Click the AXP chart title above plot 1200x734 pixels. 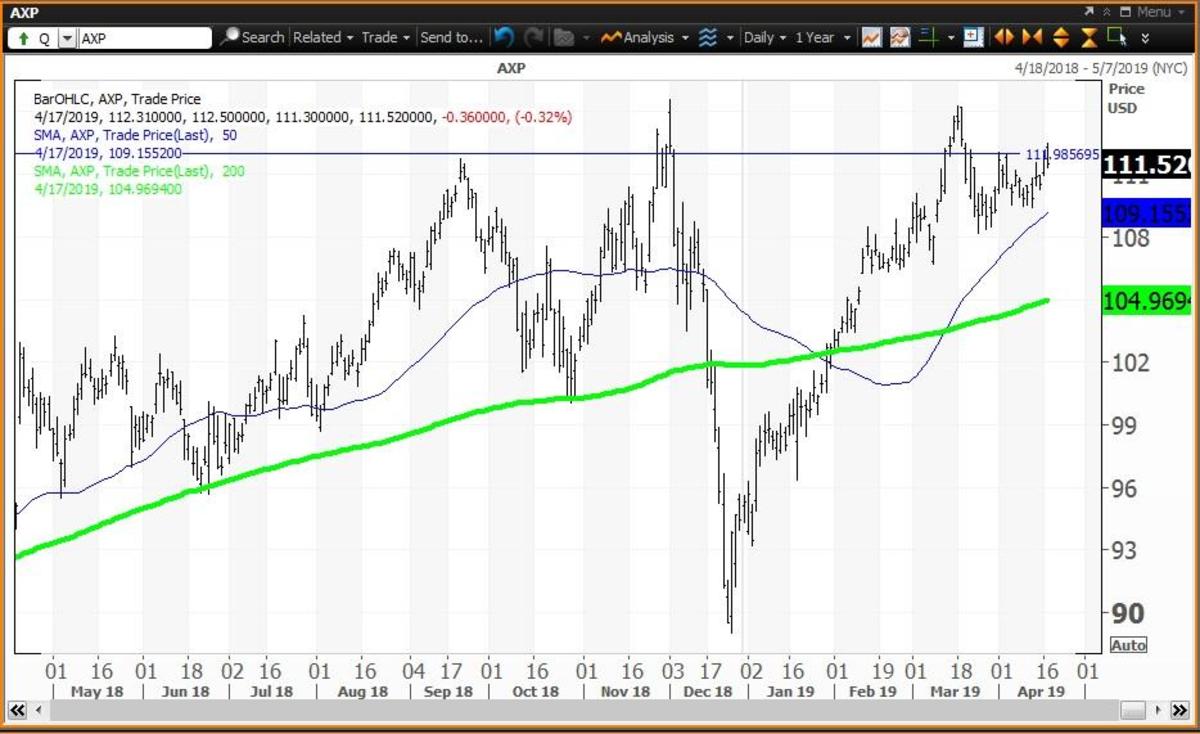pyautogui.click(x=511, y=68)
